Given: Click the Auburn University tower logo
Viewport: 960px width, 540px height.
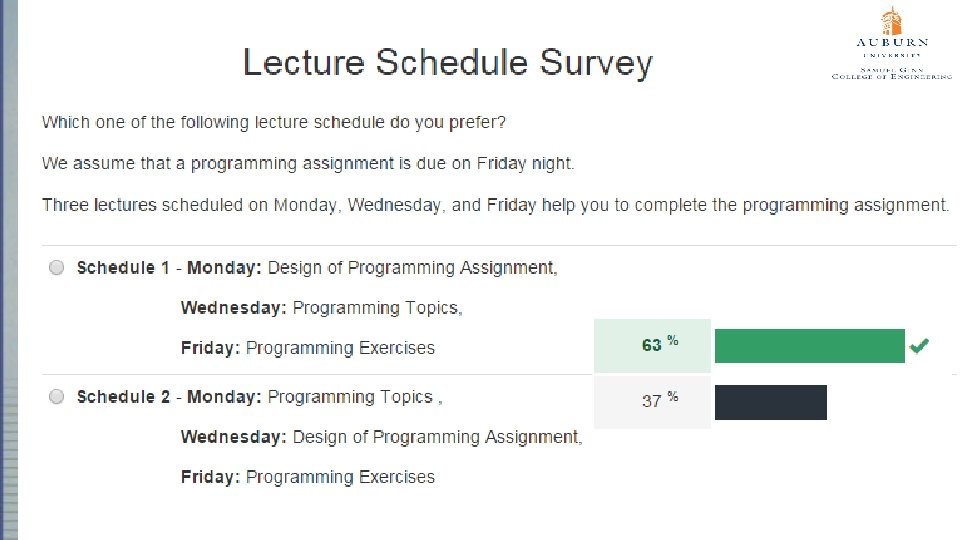Looking at the screenshot, I should tap(891, 21).
